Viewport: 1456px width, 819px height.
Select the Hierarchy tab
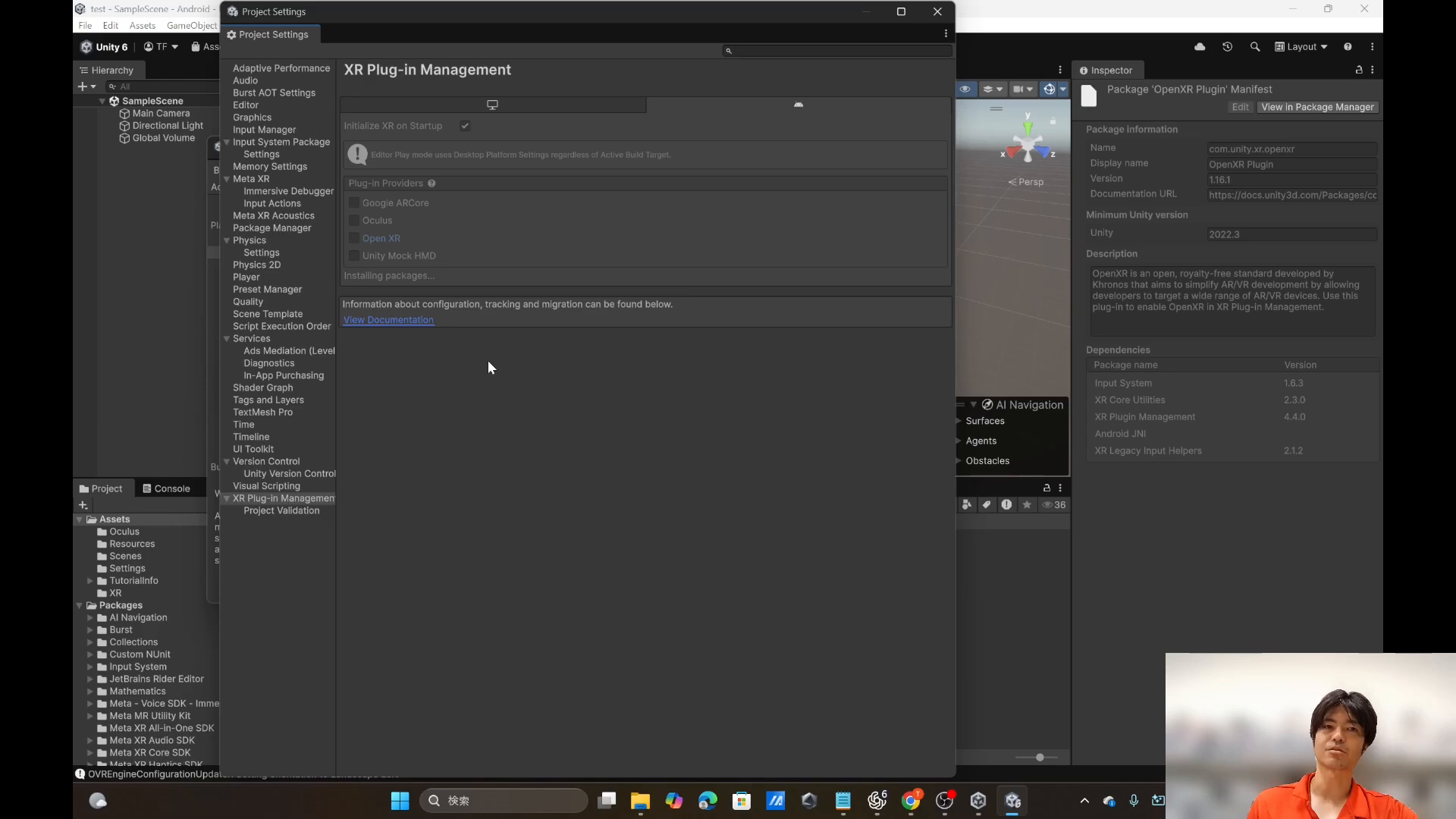point(107,70)
